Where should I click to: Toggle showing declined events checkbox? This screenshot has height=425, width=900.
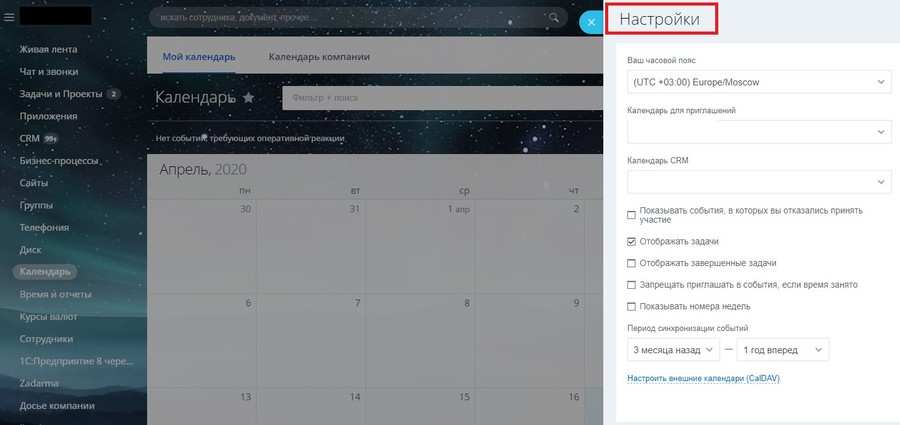coord(631,215)
